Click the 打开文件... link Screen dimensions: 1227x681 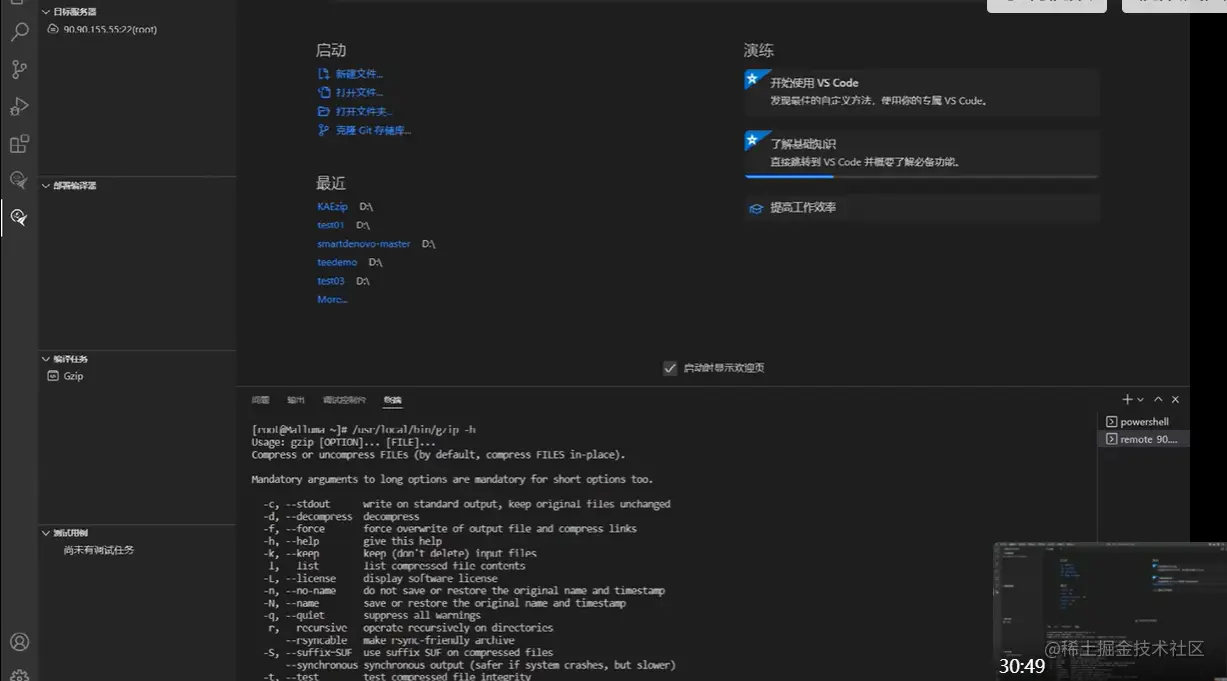[359, 92]
